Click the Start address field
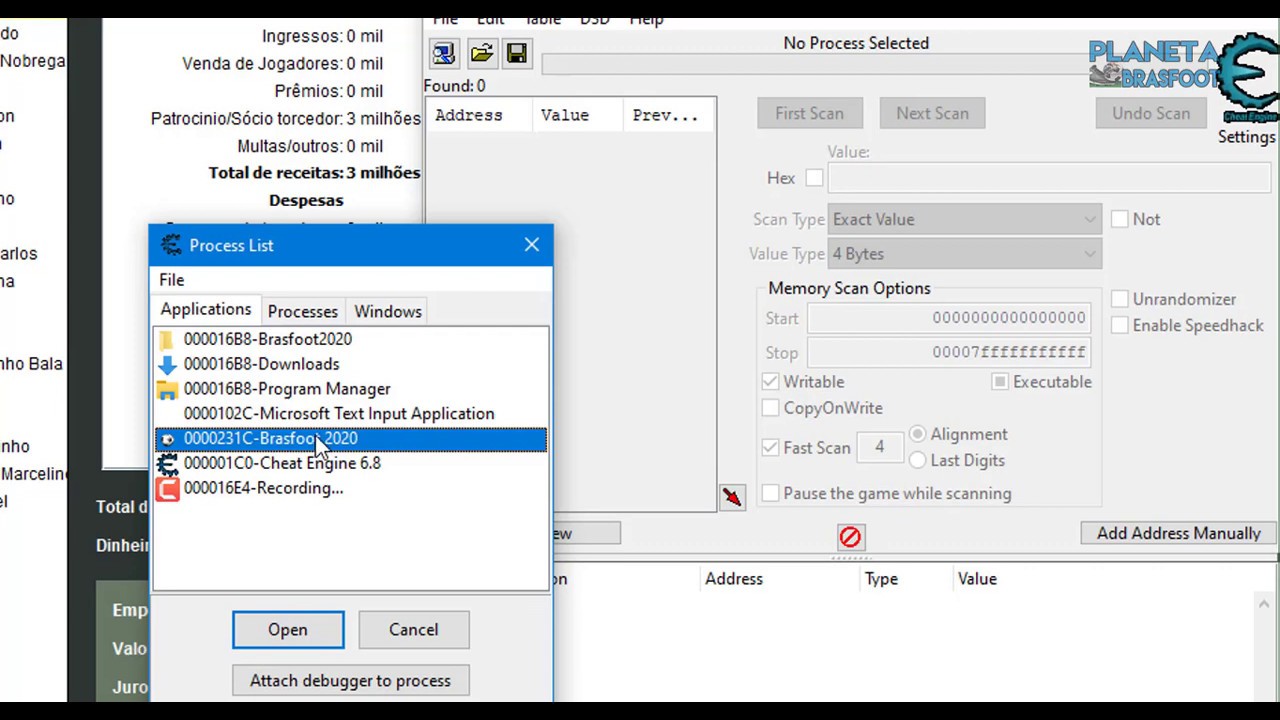 tap(950, 318)
